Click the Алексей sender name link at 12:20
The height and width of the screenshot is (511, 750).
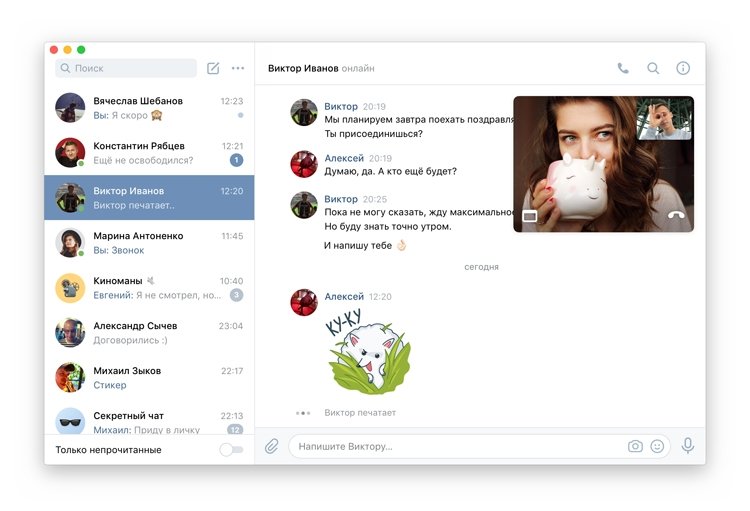point(344,297)
